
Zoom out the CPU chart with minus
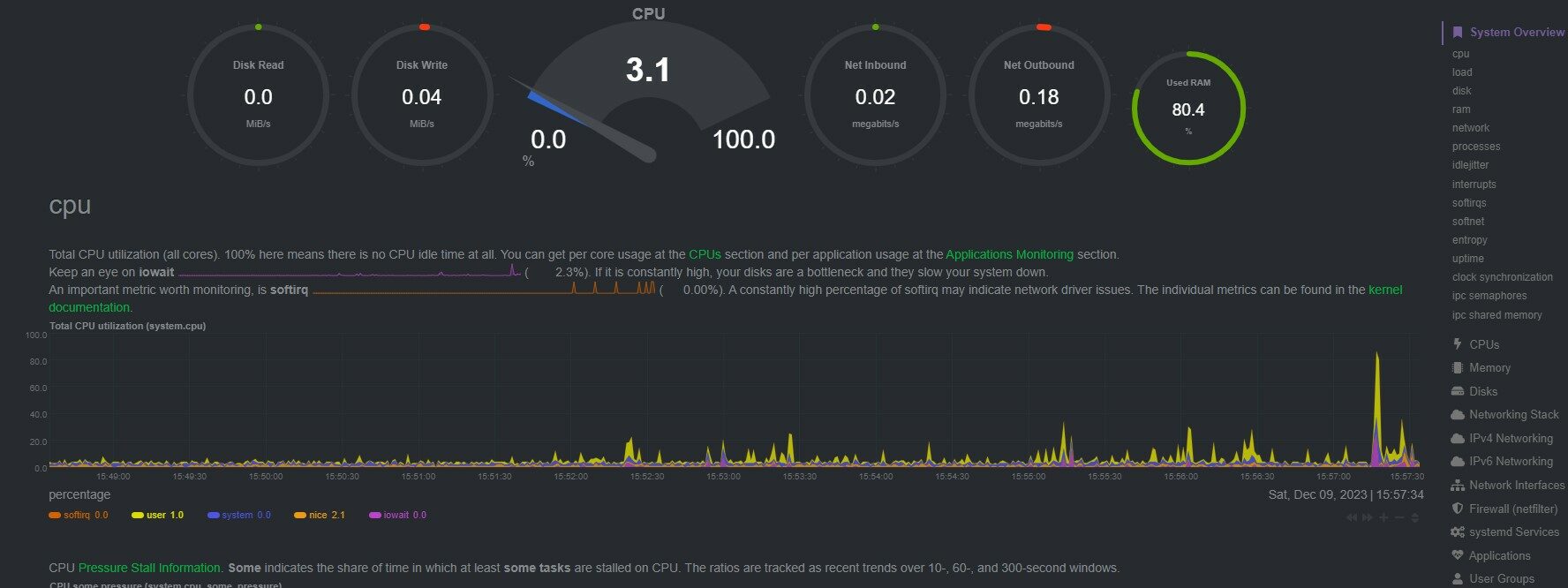(1399, 517)
